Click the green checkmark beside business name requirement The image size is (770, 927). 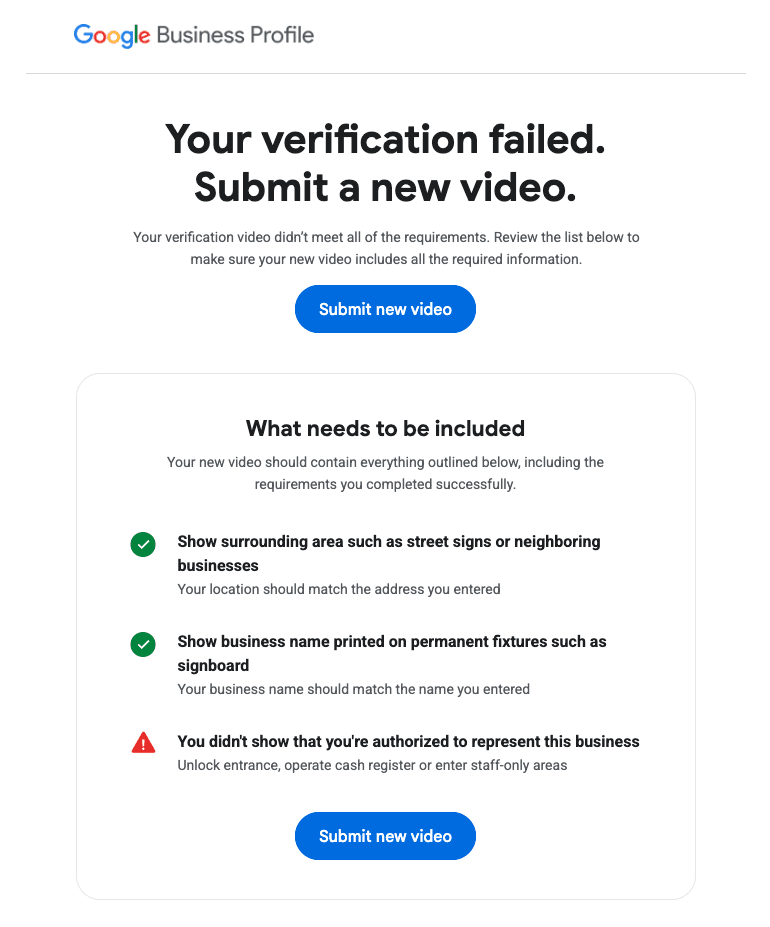pyautogui.click(x=143, y=645)
